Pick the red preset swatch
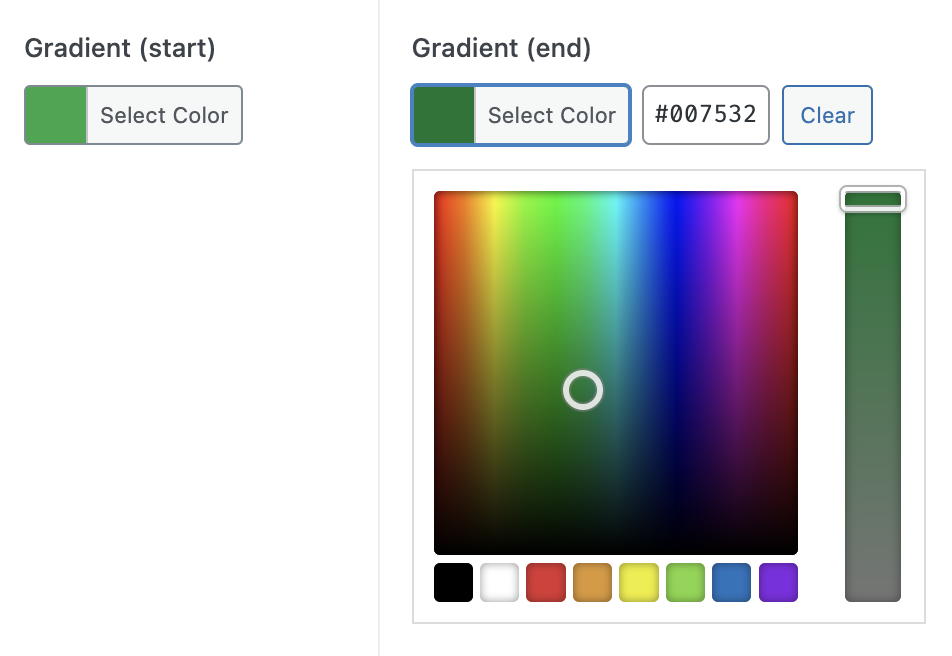The height and width of the screenshot is (656, 952). click(545, 582)
